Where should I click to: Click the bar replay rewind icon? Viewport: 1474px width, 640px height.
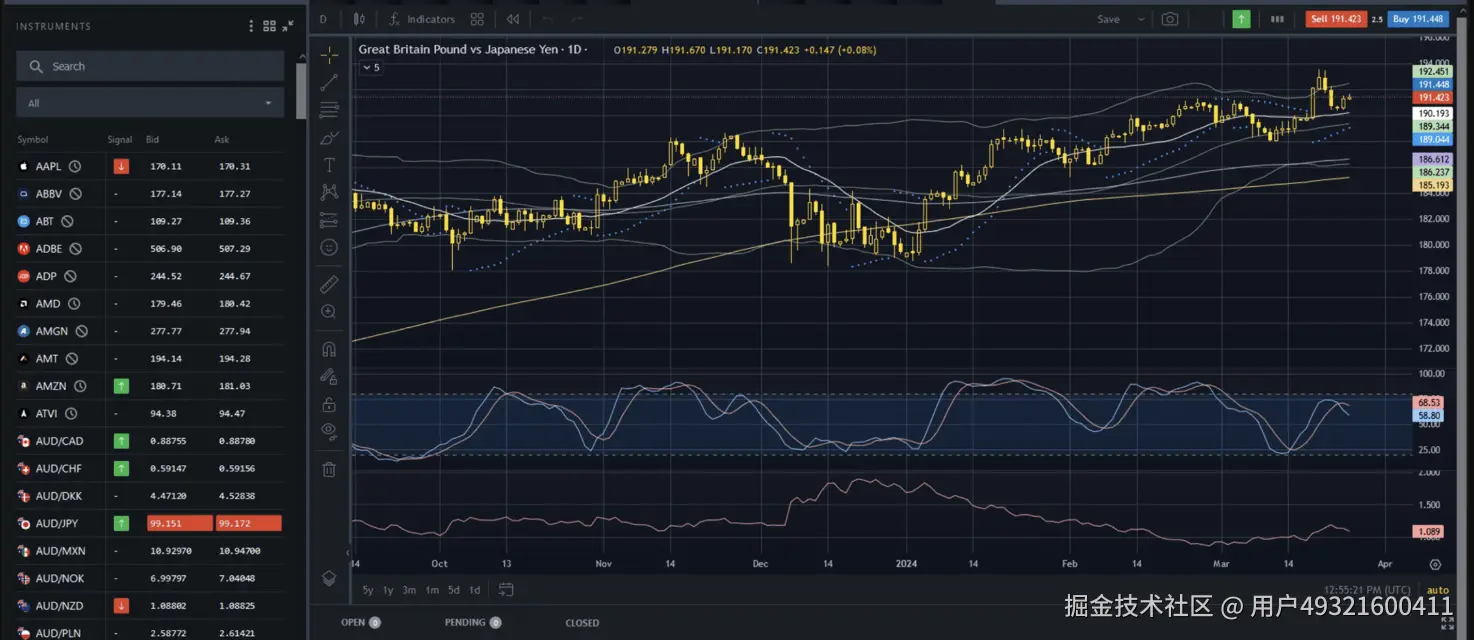click(x=513, y=19)
